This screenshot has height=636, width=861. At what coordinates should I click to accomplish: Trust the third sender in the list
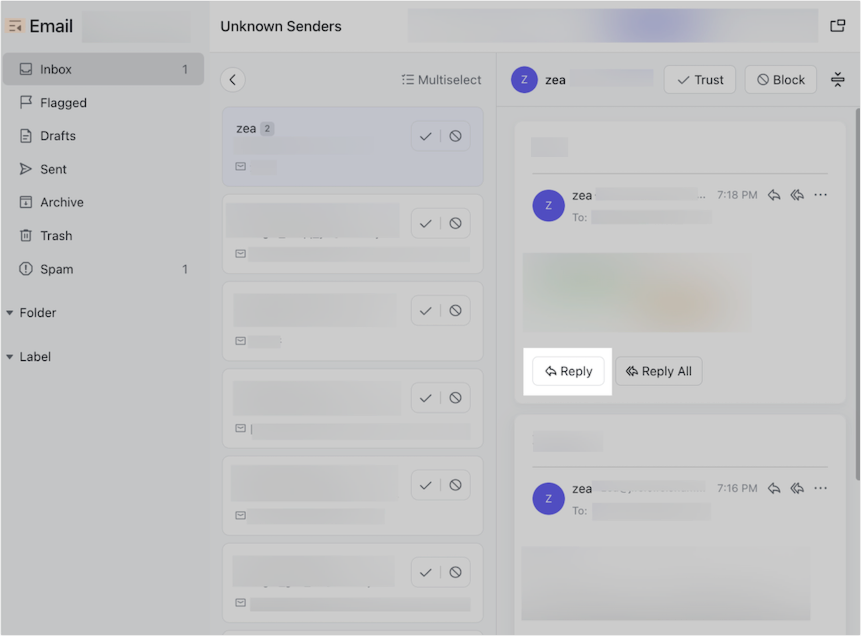(x=426, y=311)
